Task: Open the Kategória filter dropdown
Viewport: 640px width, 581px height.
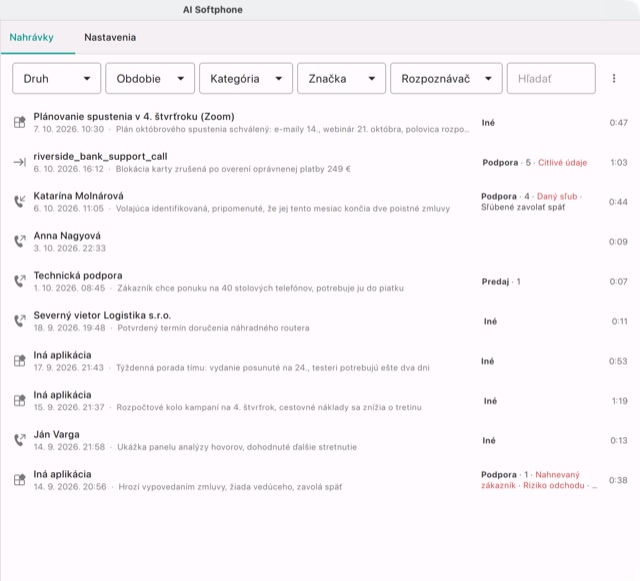Action: (246, 78)
